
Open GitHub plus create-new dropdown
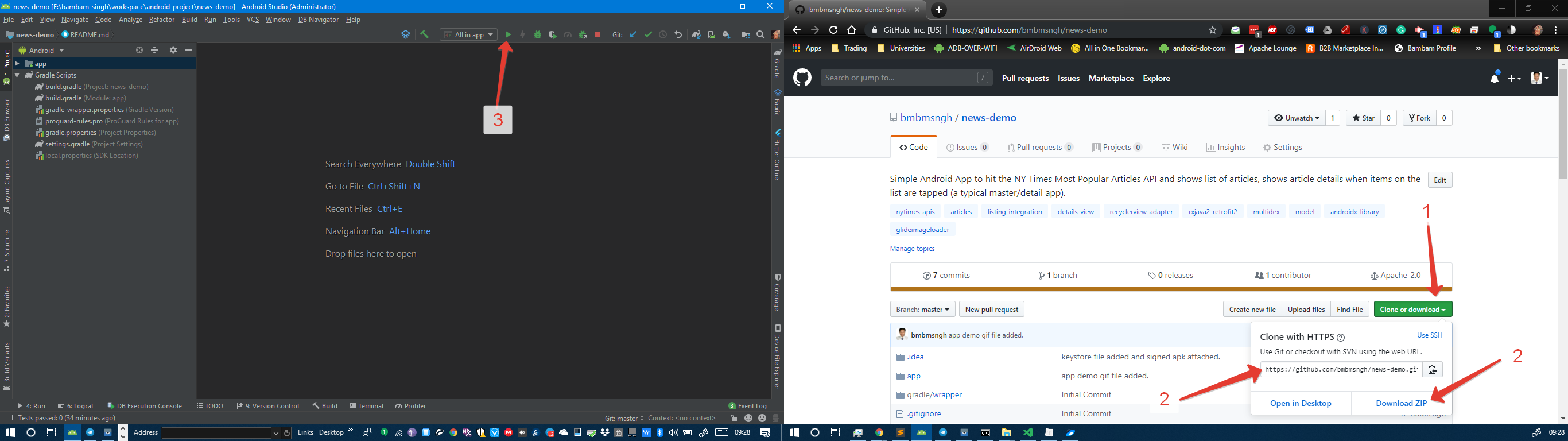1515,78
